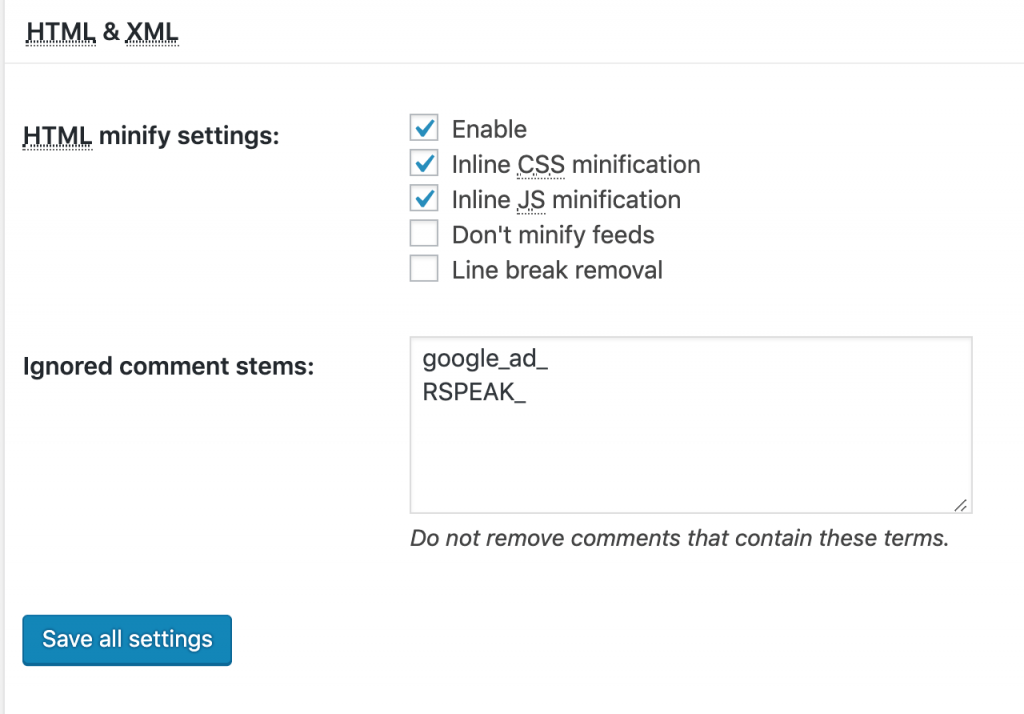Click the textarea resize handle corner

(x=961, y=505)
